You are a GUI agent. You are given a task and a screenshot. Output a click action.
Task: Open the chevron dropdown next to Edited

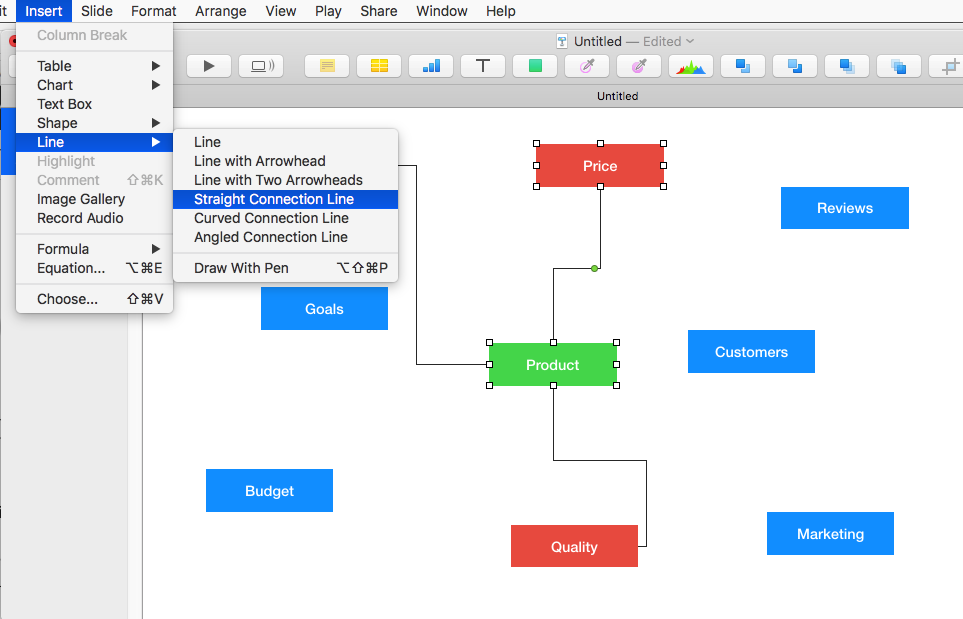click(x=690, y=41)
